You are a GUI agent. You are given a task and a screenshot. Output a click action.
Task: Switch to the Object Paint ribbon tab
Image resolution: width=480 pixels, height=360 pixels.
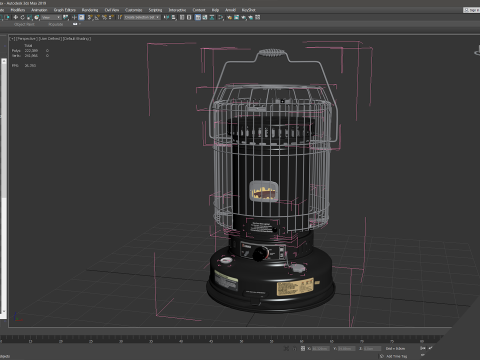(x=24, y=24)
